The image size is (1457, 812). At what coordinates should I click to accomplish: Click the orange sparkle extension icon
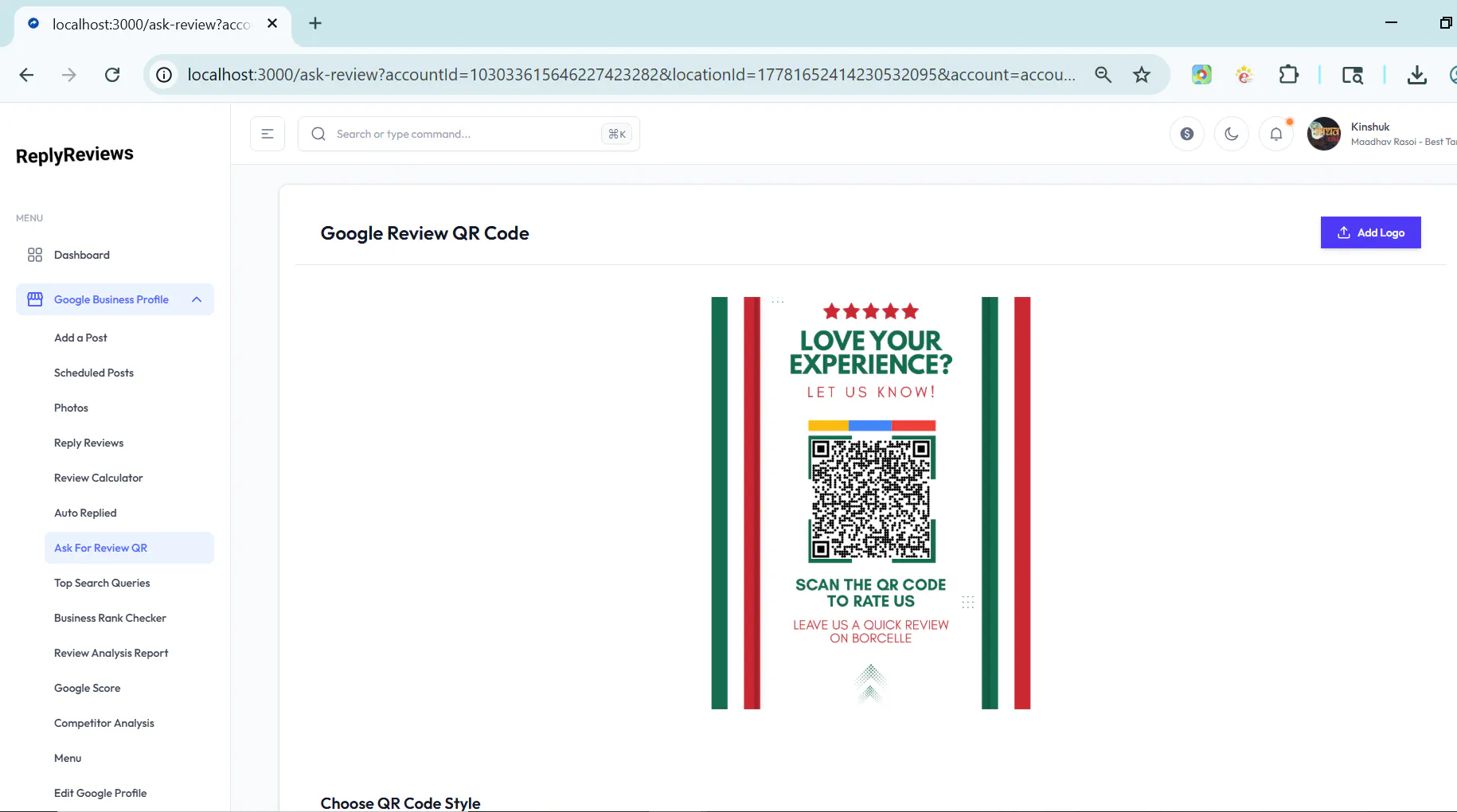(1244, 75)
